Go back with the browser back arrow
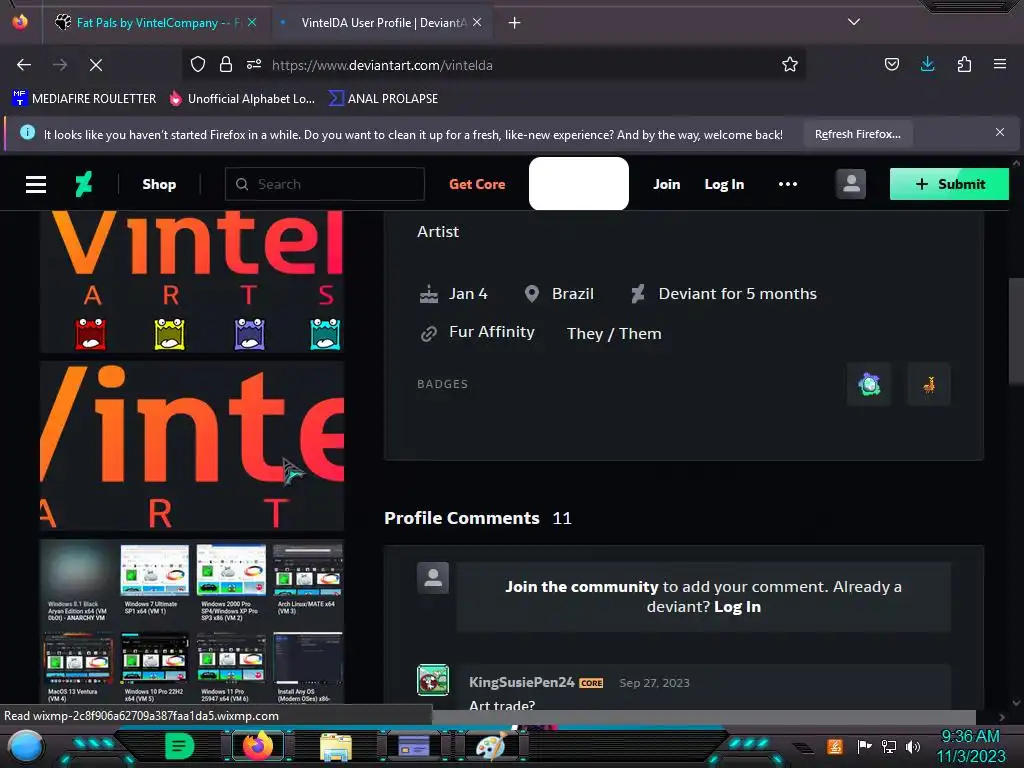This screenshot has height=768, width=1024. (24, 65)
